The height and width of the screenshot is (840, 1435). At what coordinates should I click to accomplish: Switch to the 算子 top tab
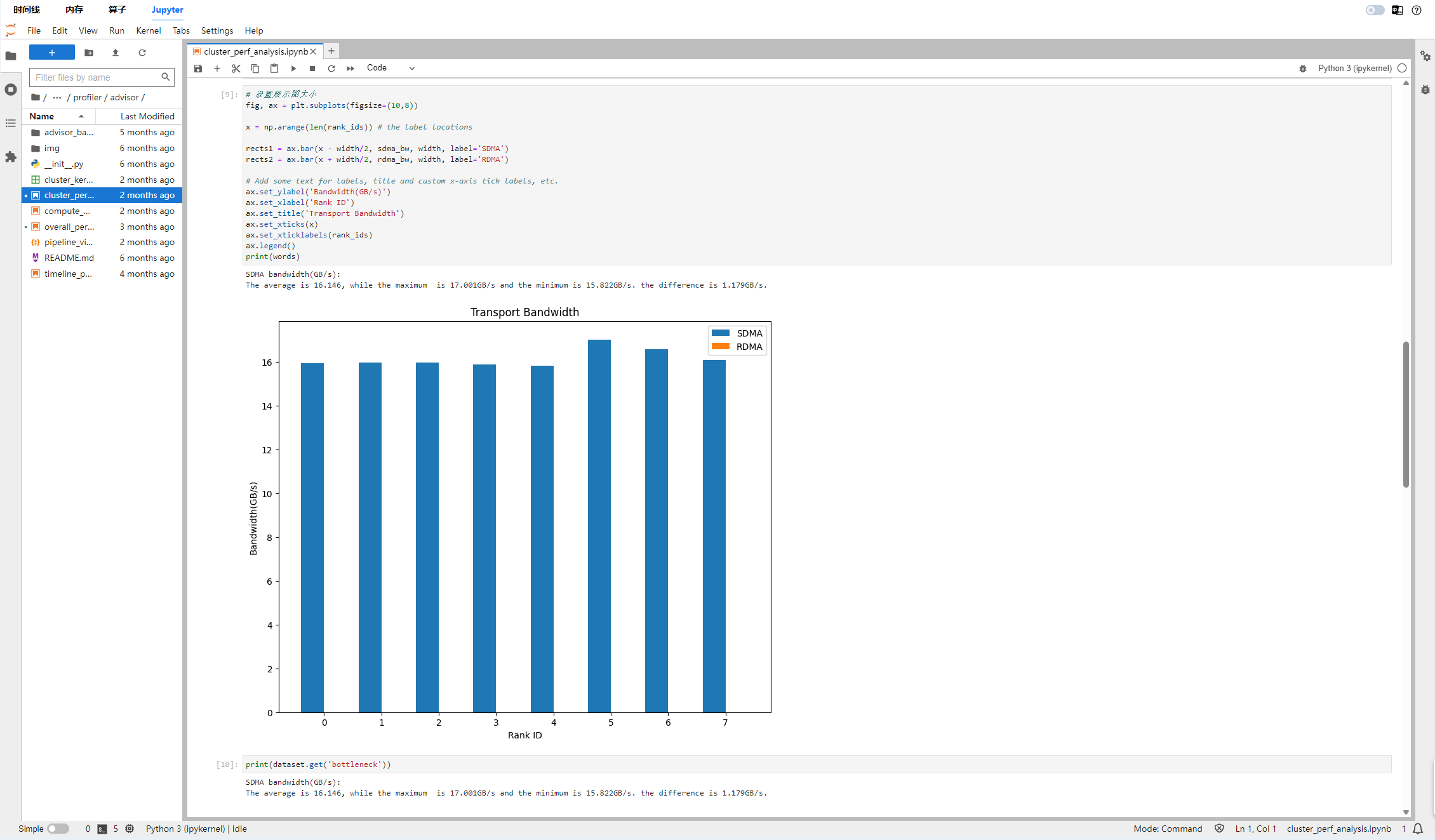pos(117,10)
